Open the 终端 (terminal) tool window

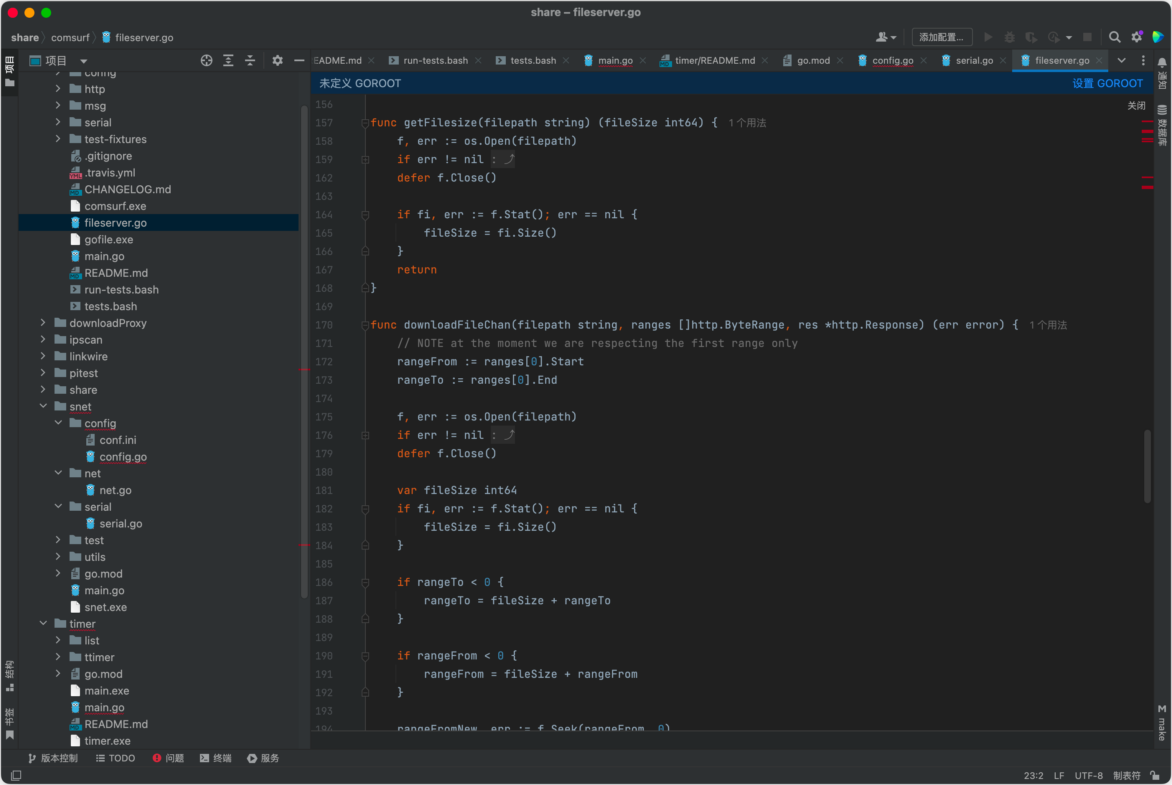[x=215, y=758]
